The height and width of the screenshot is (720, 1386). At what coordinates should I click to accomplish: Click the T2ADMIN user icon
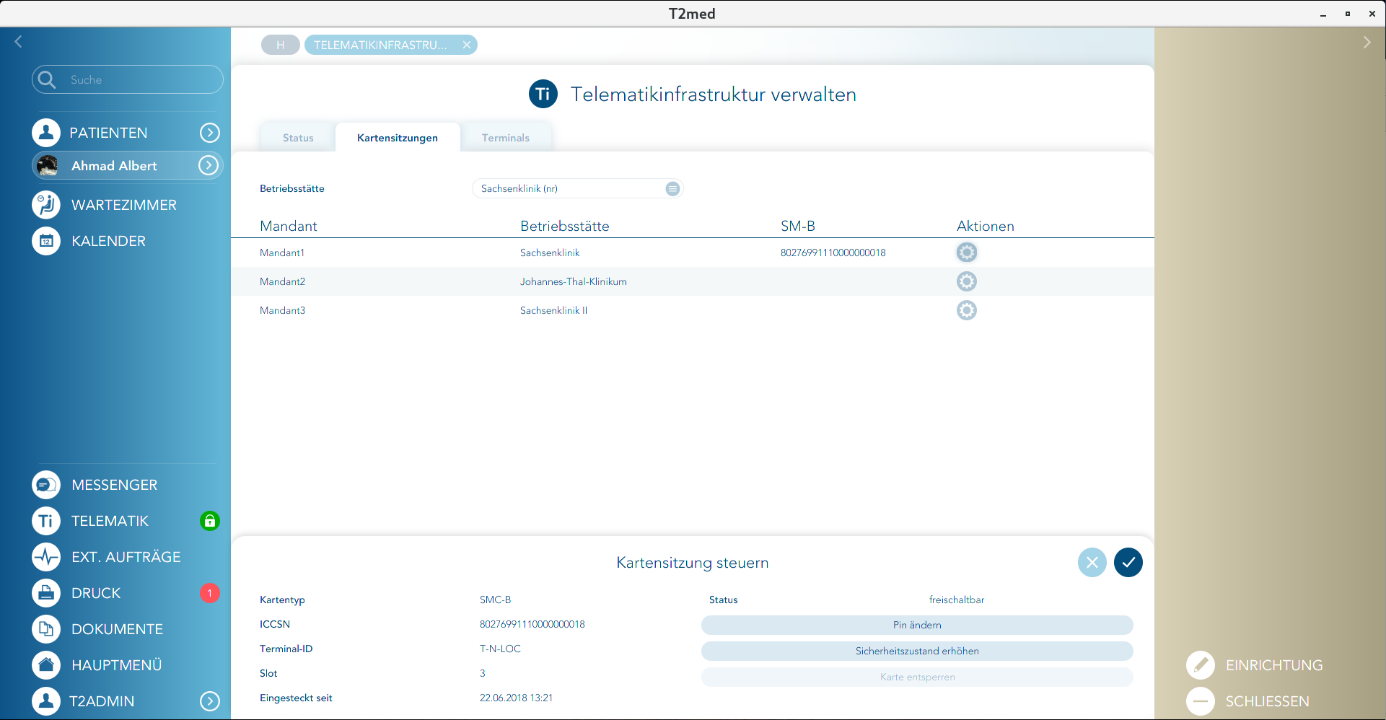tap(46, 701)
